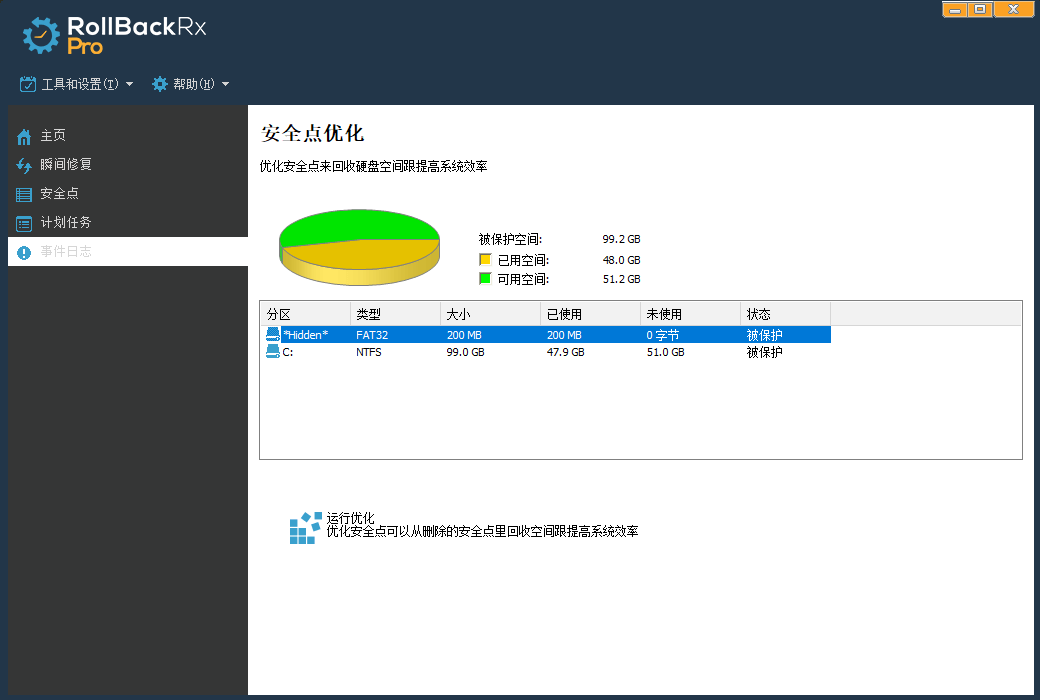Click the 计划任务 scheduler icon
The width and height of the screenshot is (1040, 700).
(24, 223)
